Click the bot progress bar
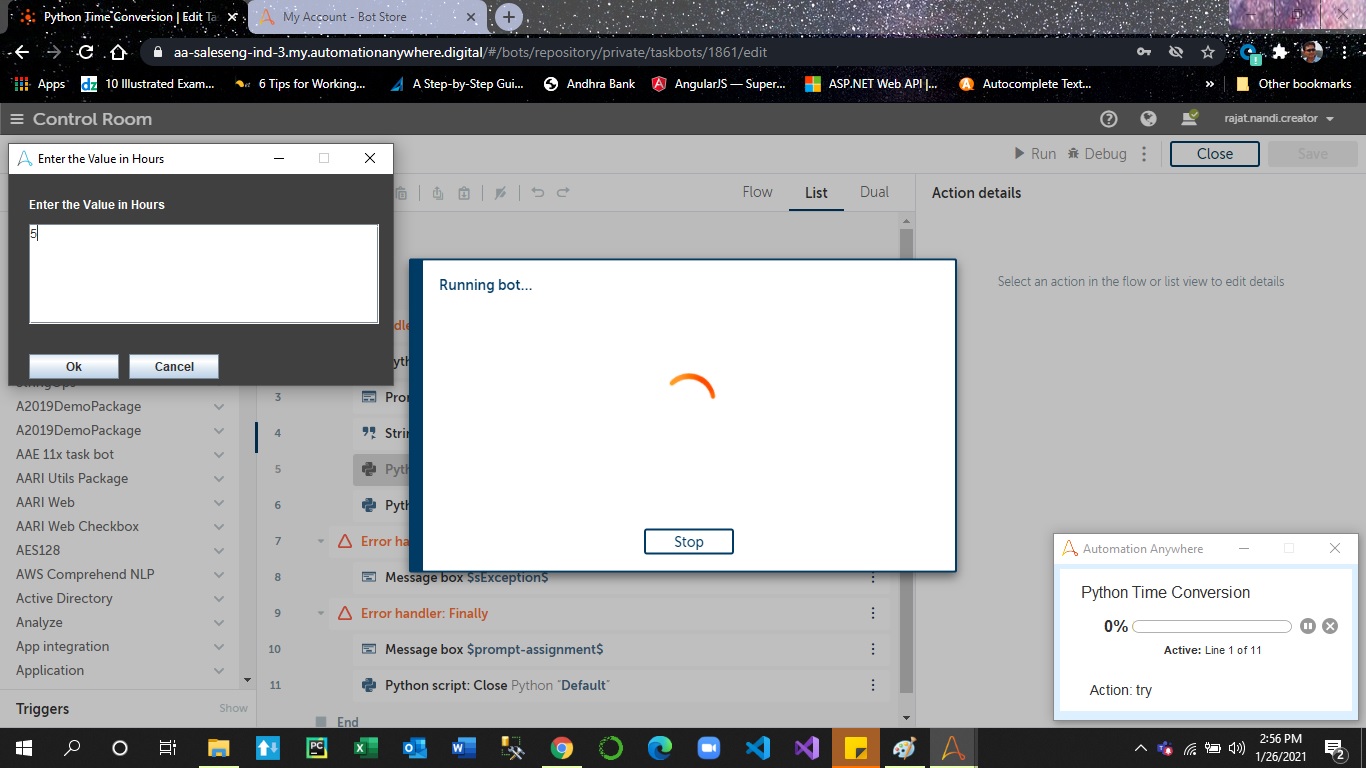Viewport: 1366px width, 768px height. (x=1211, y=626)
